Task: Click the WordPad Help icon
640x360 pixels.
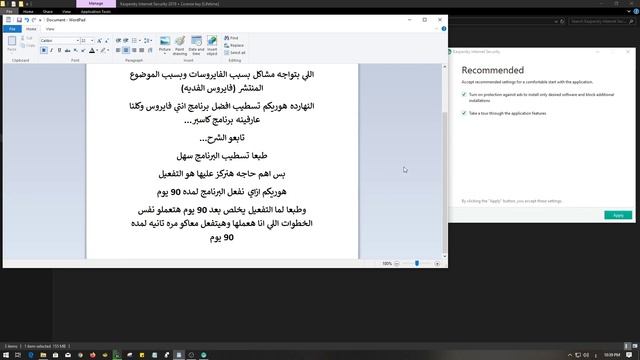Action: tap(444, 29)
